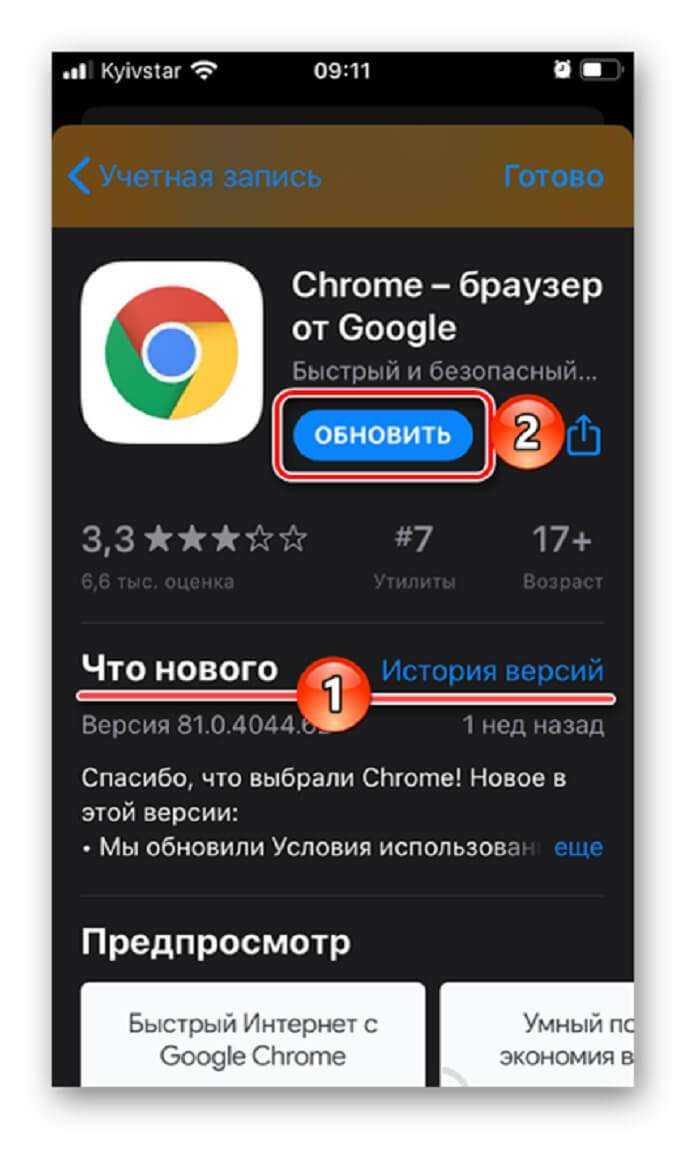The height and width of the screenshot is (1163, 700).
Task: Tap the share icon beside ОБНОВИТЬ
Action: click(x=584, y=434)
